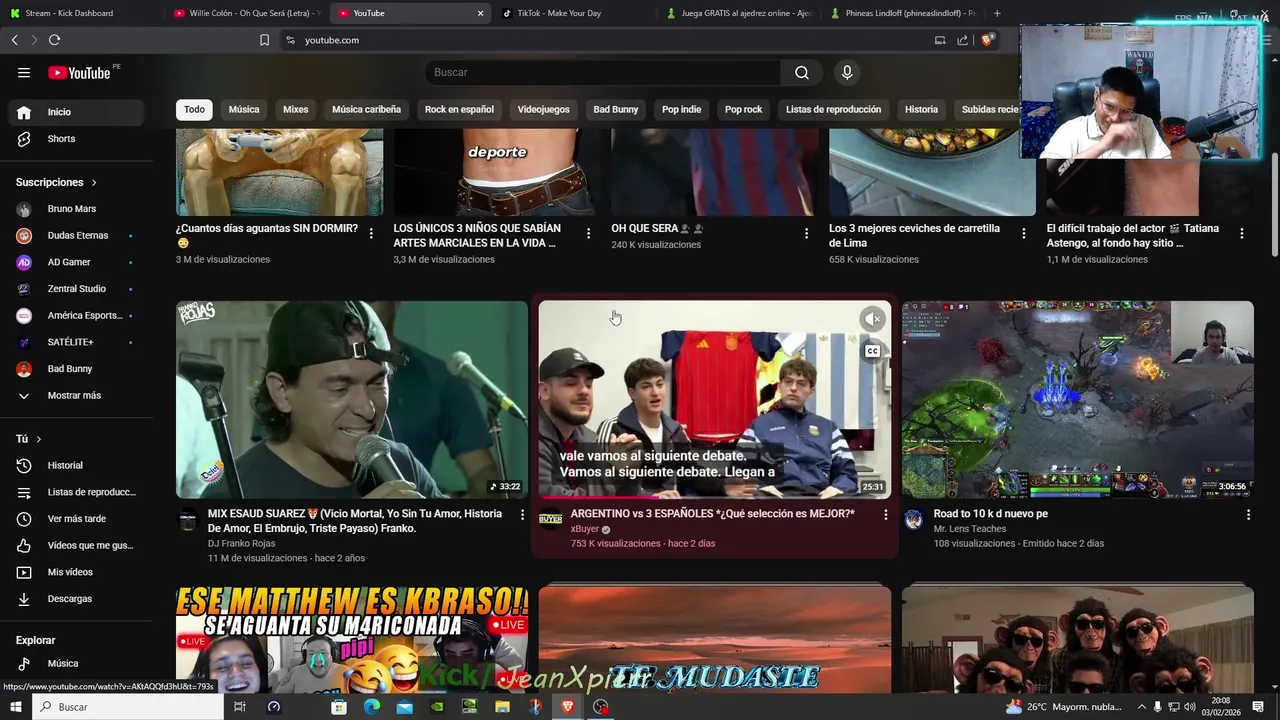The width and height of the screenshot is (1280, 720).
Task: Open options for OH QUE SERA video
Action: [806, 233]
